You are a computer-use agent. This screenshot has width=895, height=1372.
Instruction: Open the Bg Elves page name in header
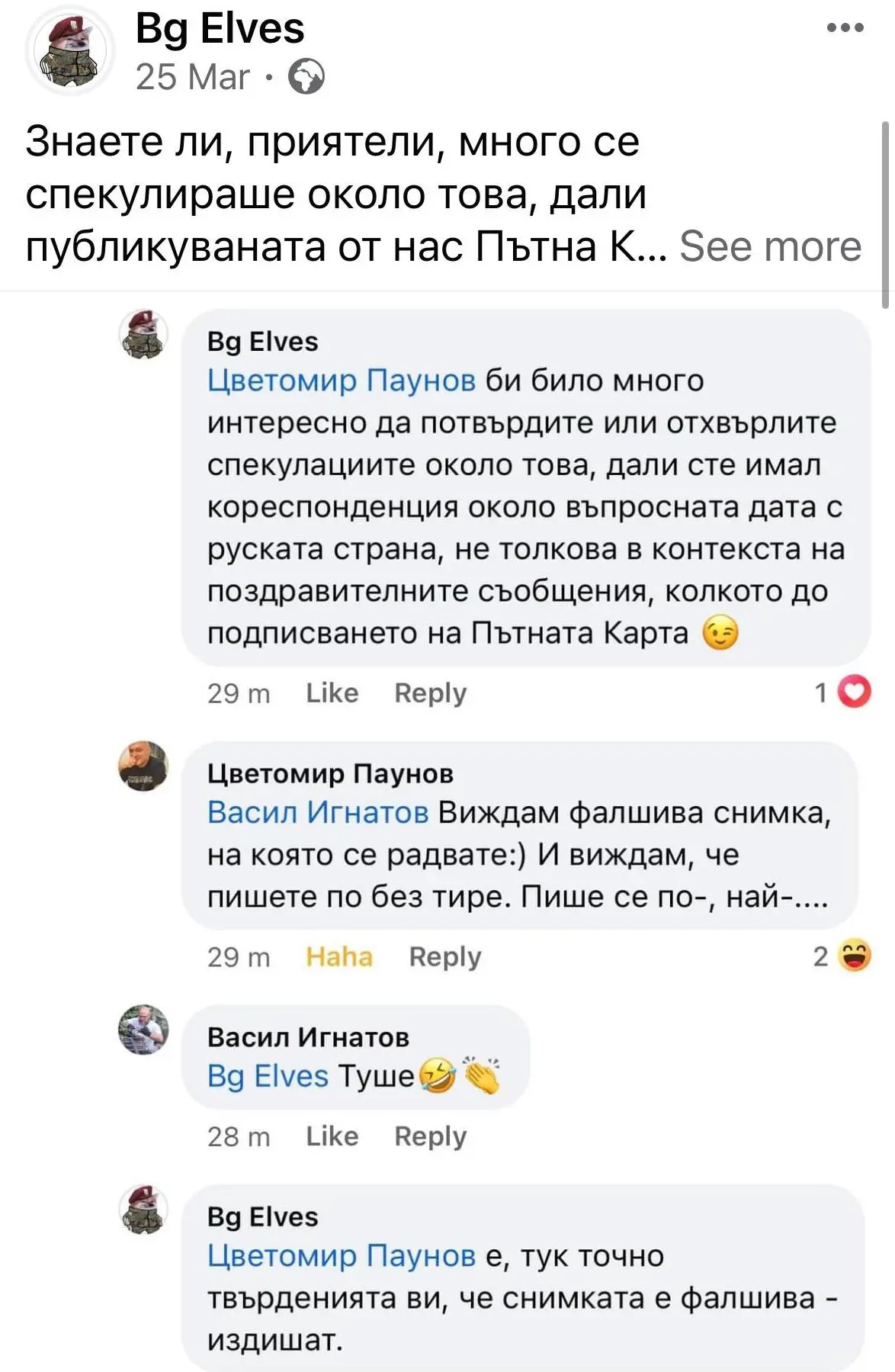point(220,29)
